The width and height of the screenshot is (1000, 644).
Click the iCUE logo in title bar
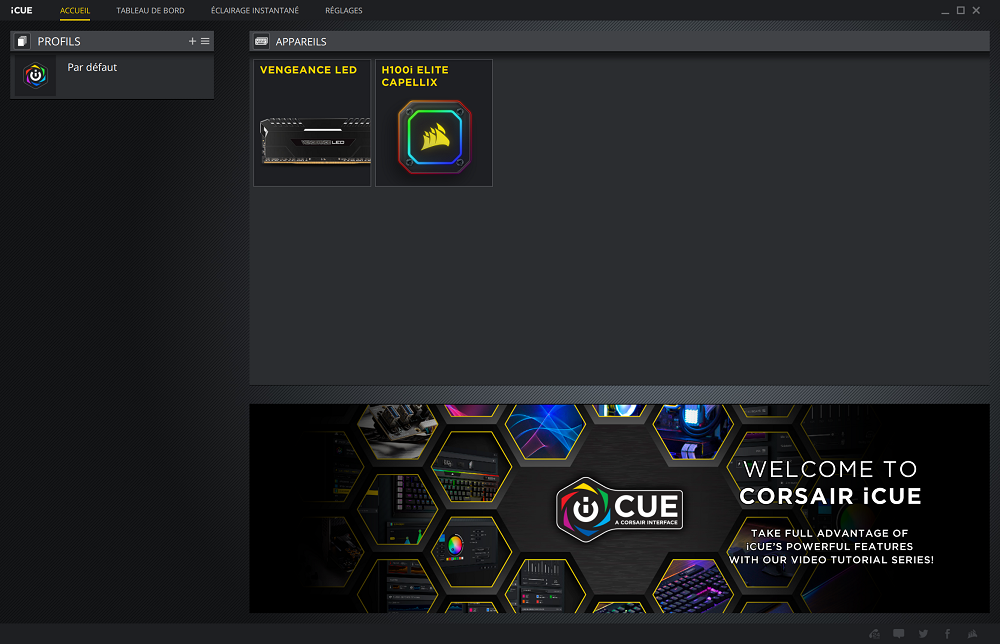pos(21,10)
